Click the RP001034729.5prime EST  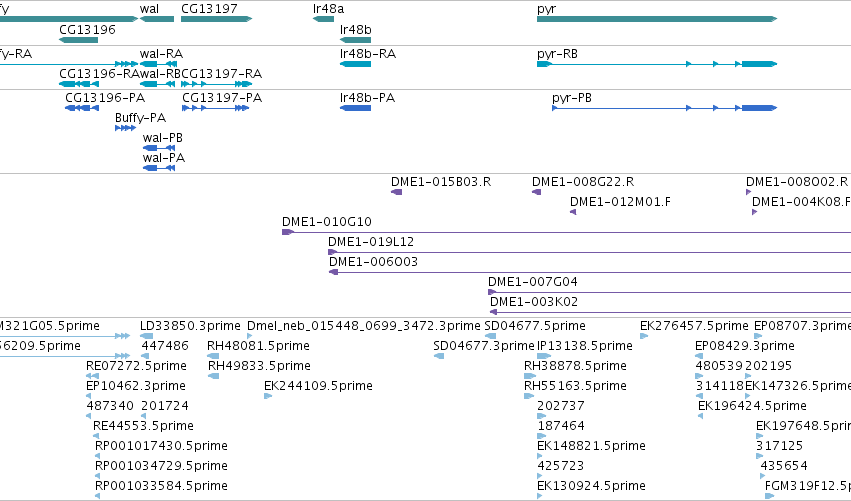(97, 476)
